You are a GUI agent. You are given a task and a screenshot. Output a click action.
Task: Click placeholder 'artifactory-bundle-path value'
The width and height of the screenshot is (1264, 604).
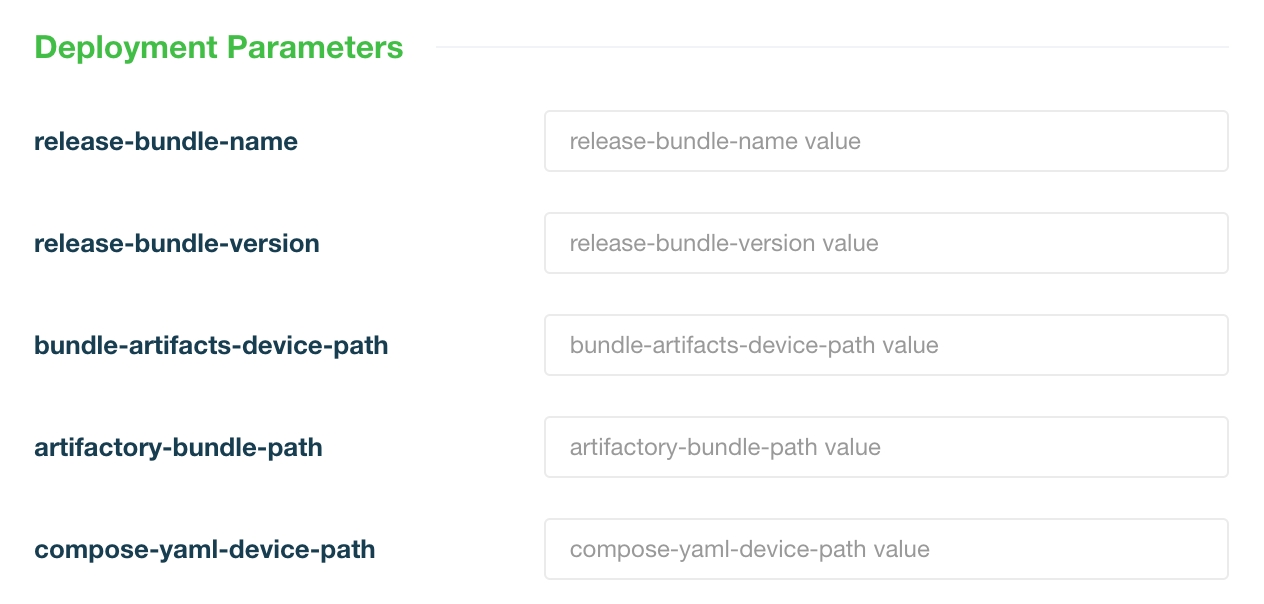[x=725, y=448]
